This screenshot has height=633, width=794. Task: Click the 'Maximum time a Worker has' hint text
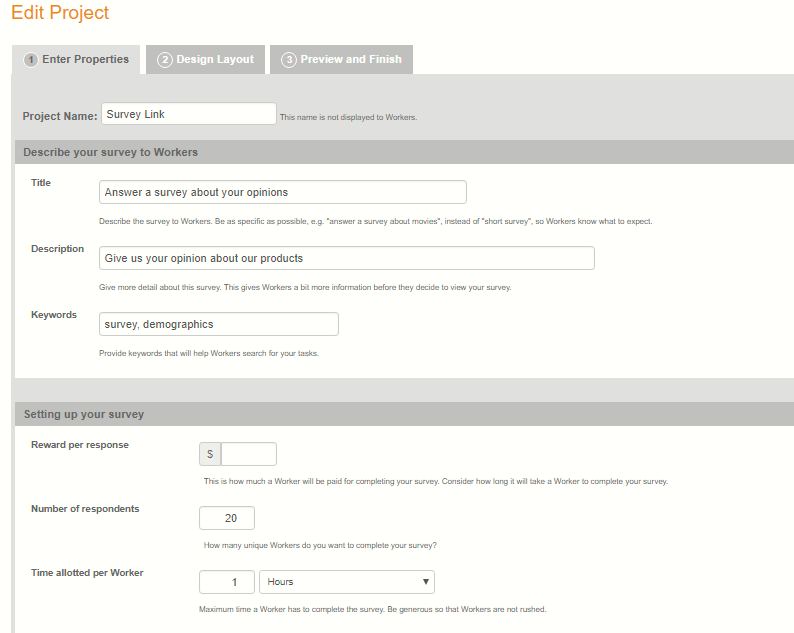(373, 609)
